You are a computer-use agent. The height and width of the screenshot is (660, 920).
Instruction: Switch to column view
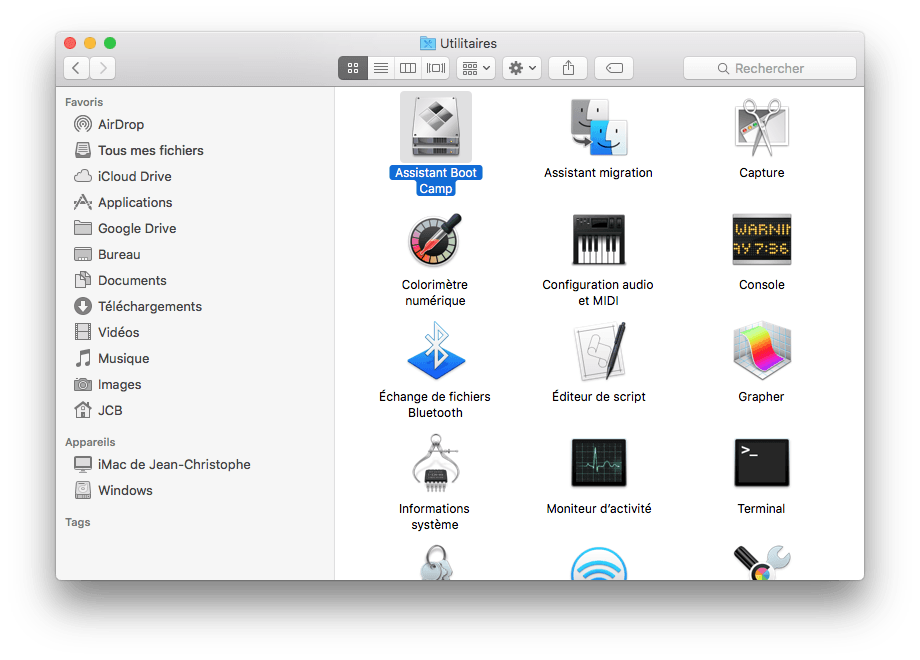pos(408,68)
